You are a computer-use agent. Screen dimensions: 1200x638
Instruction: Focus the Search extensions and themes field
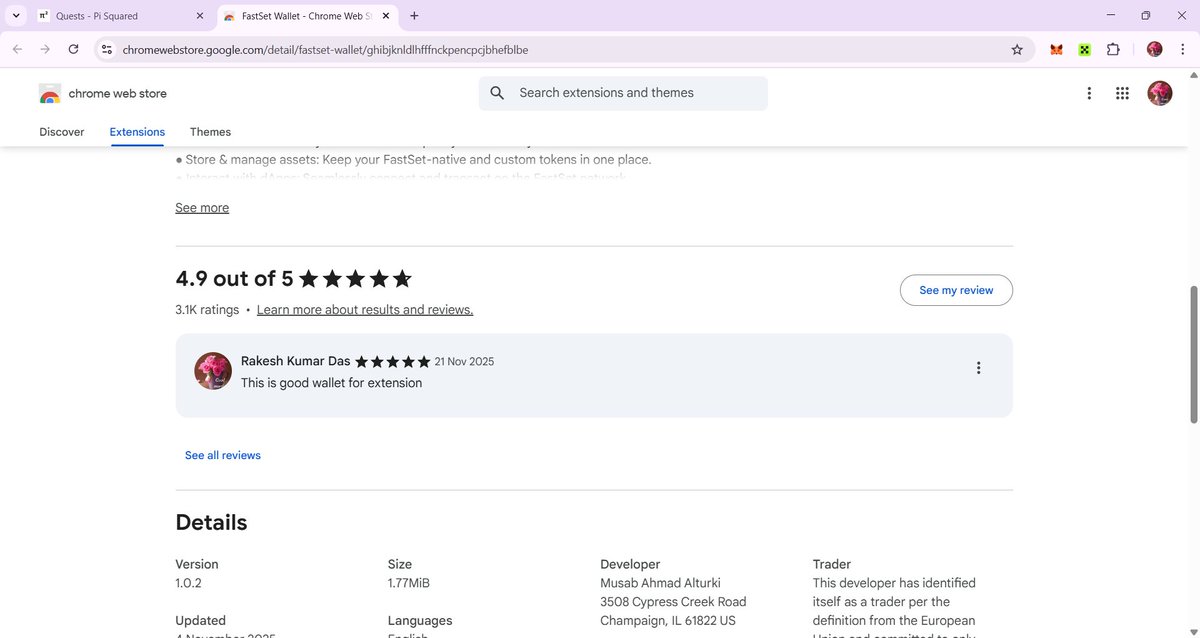click(x=623, y=93)
